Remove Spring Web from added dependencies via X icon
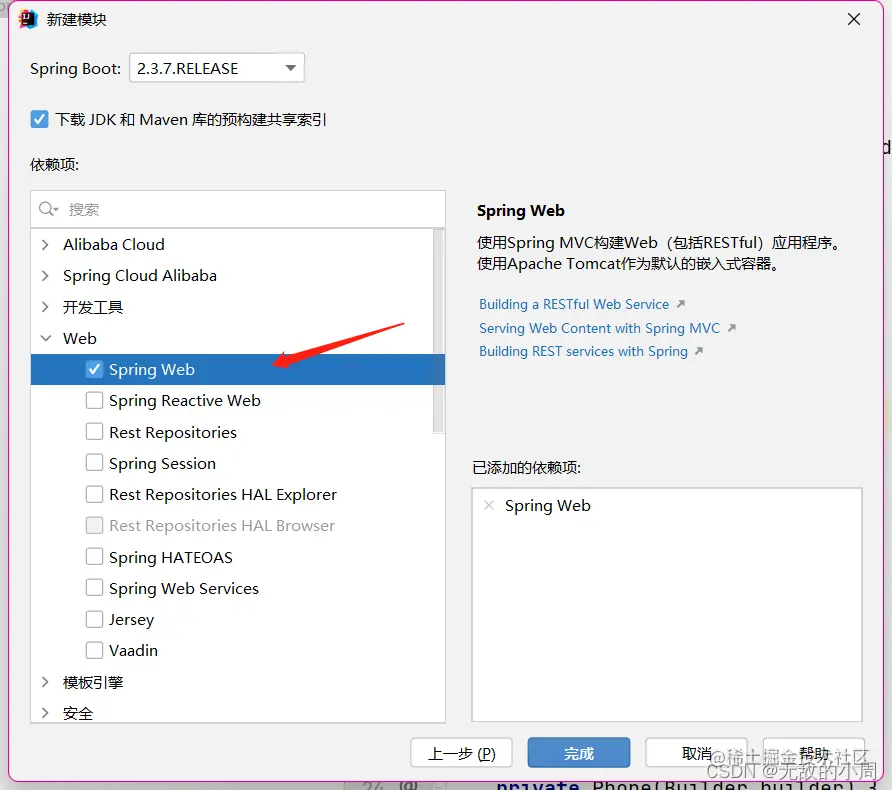The image size is (892, 790). coord(489,505)
